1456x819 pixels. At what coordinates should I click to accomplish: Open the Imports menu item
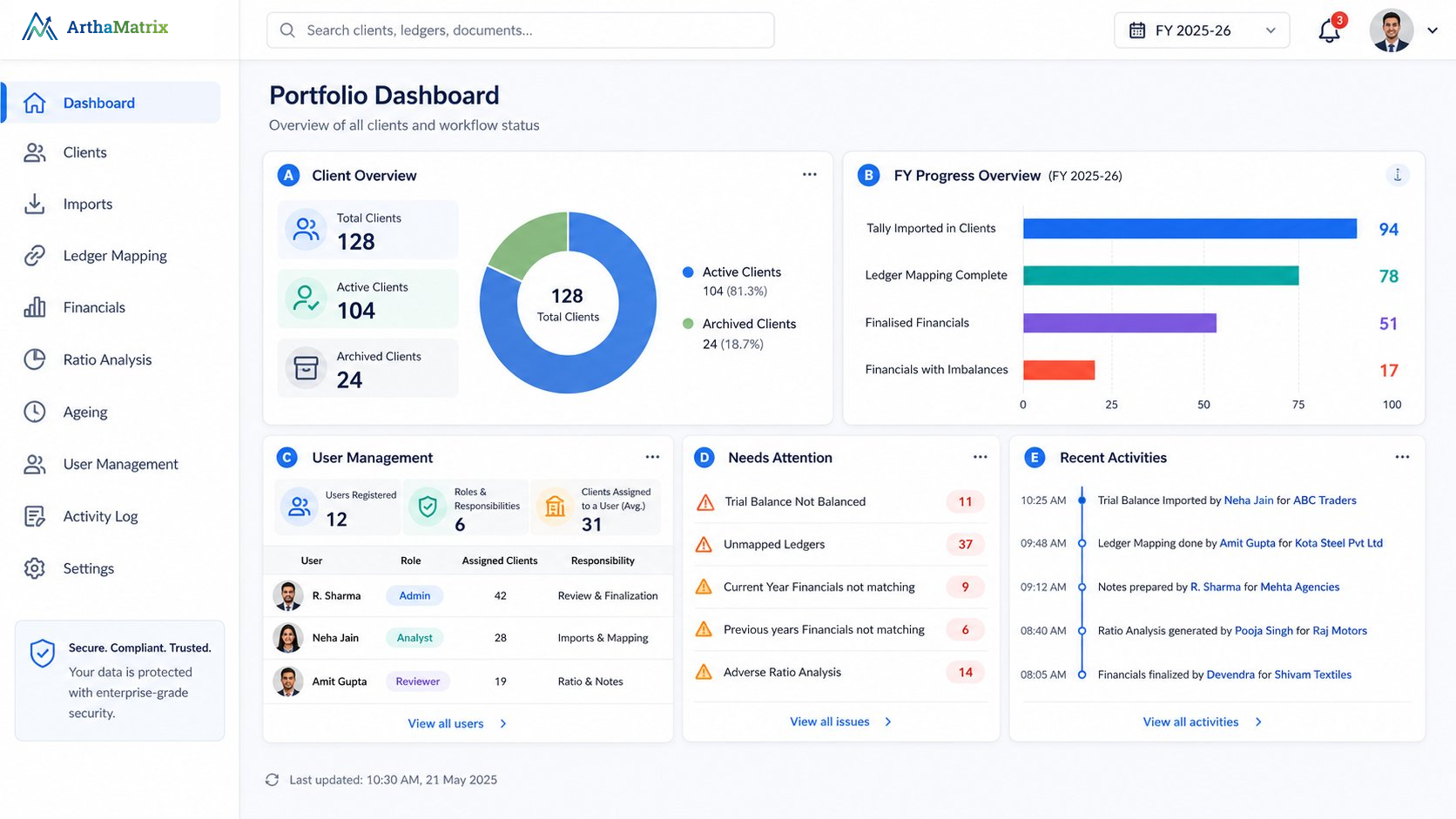[x=111, y=204]
